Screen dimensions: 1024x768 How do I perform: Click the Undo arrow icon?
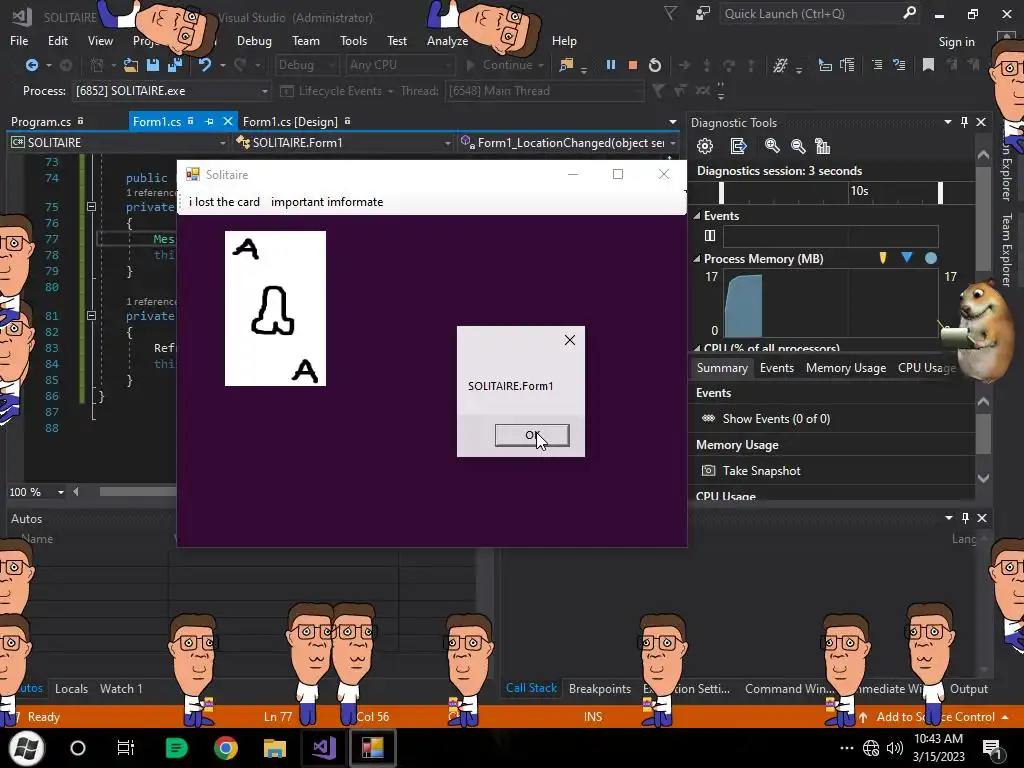pos(205,65)
